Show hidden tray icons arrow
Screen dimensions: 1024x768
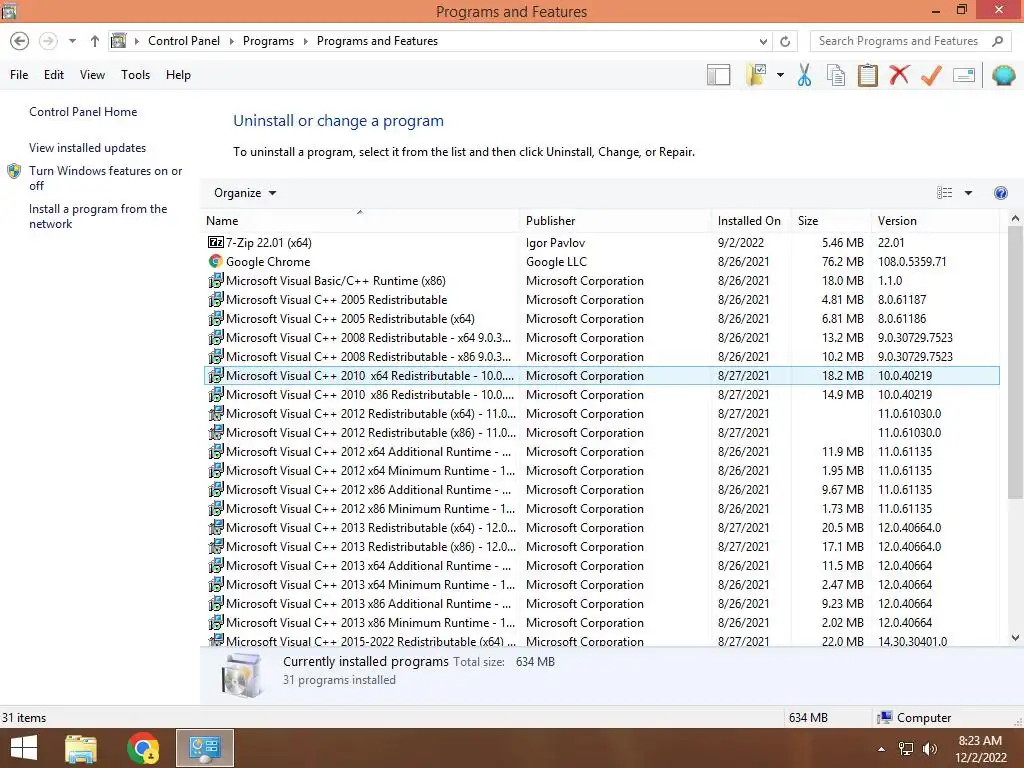(x=882, y=749)
